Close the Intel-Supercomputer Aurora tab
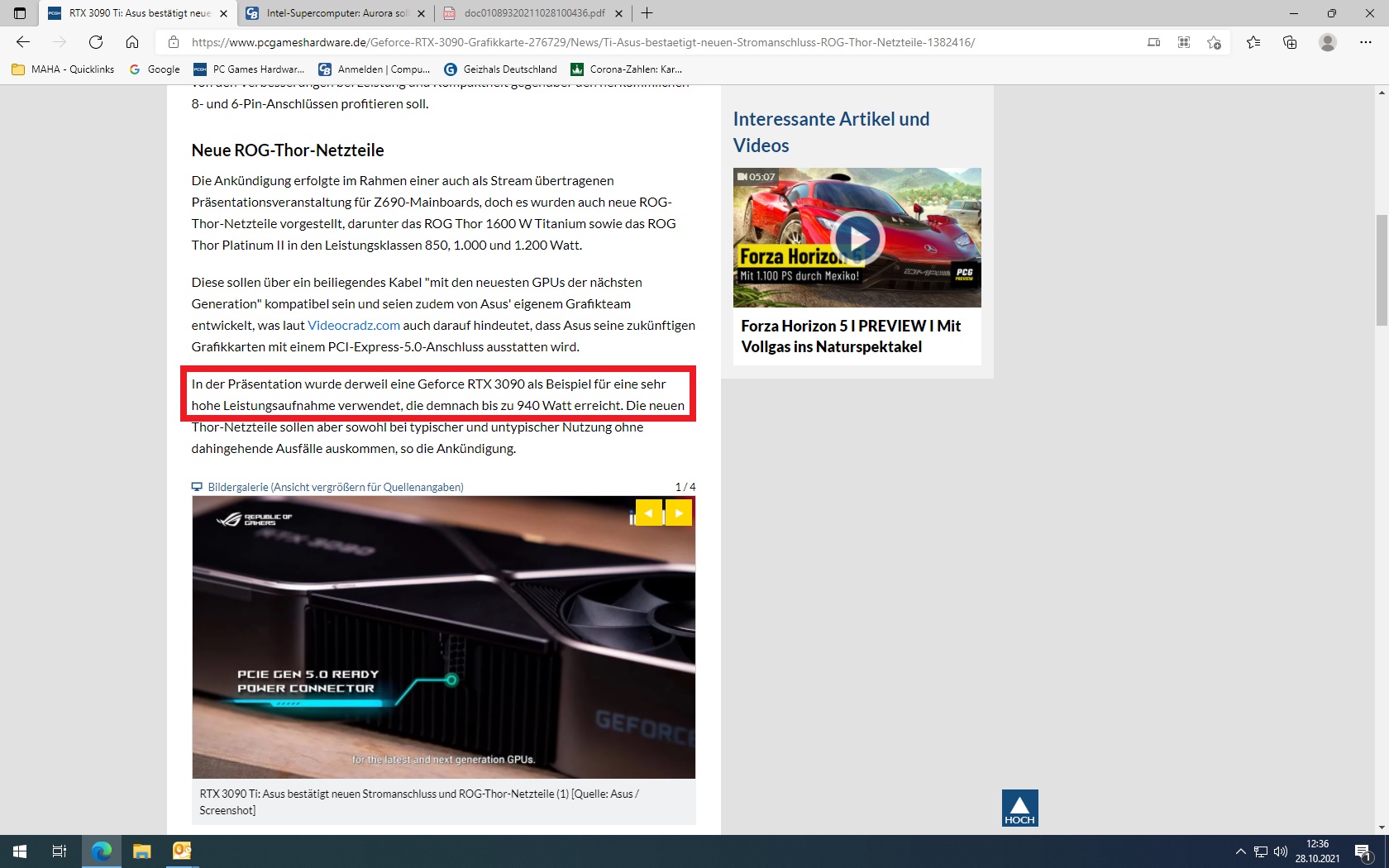 [421, 13]
